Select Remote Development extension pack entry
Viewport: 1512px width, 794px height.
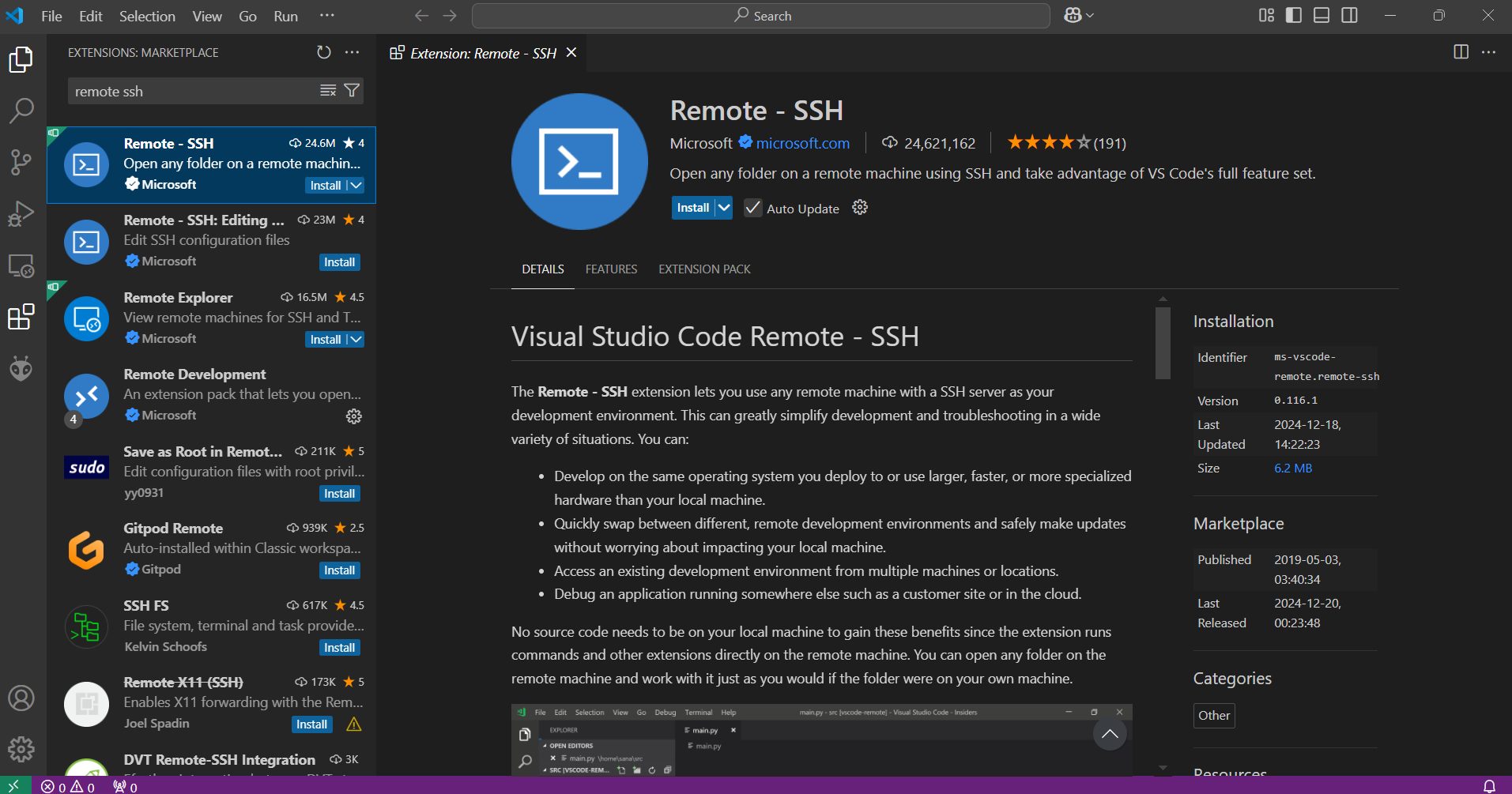coord(212,397)
